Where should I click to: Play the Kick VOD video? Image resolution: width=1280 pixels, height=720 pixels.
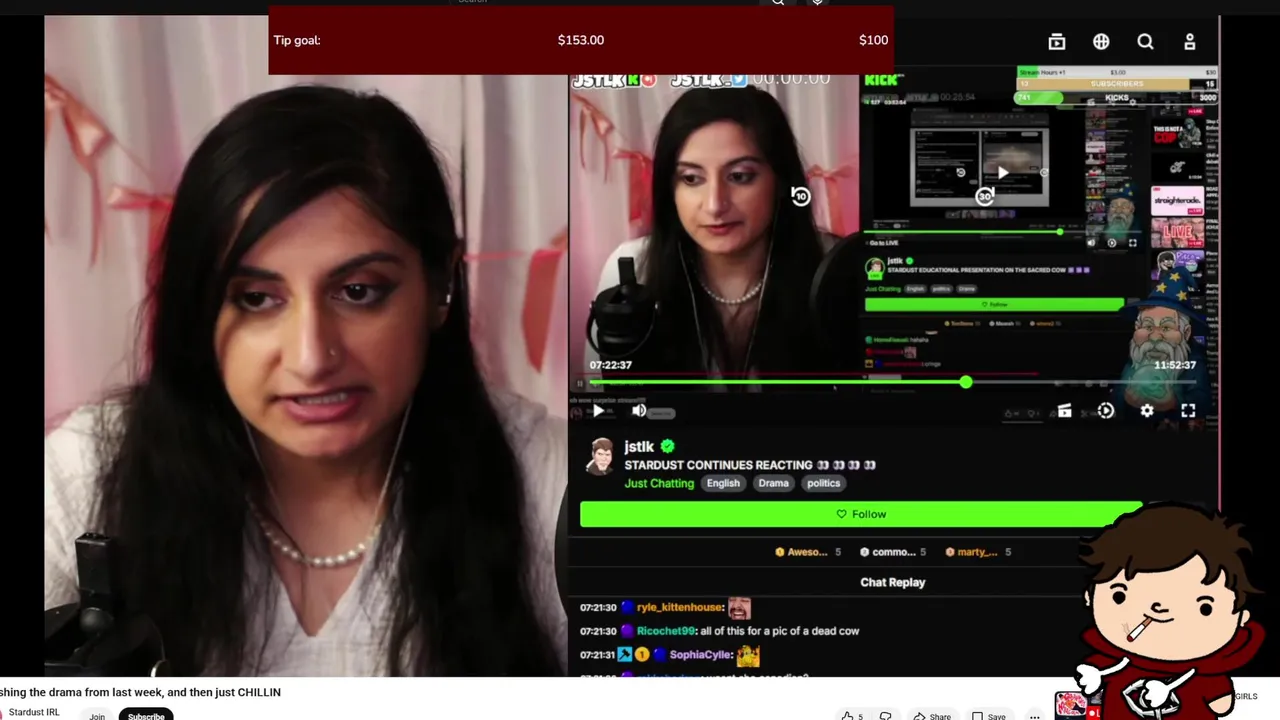(x=598, y=410)
